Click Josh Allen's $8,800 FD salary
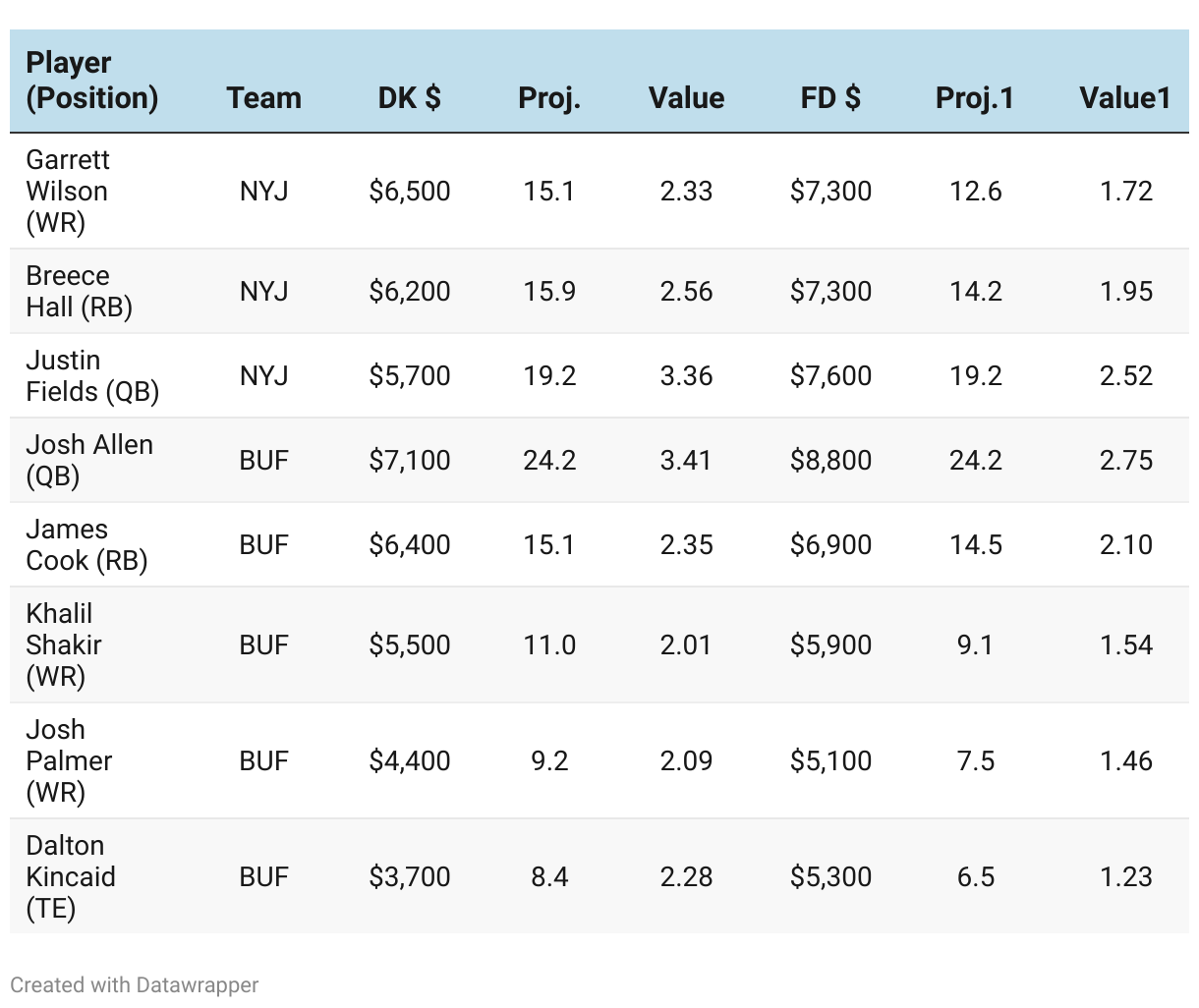 [830, 460]
